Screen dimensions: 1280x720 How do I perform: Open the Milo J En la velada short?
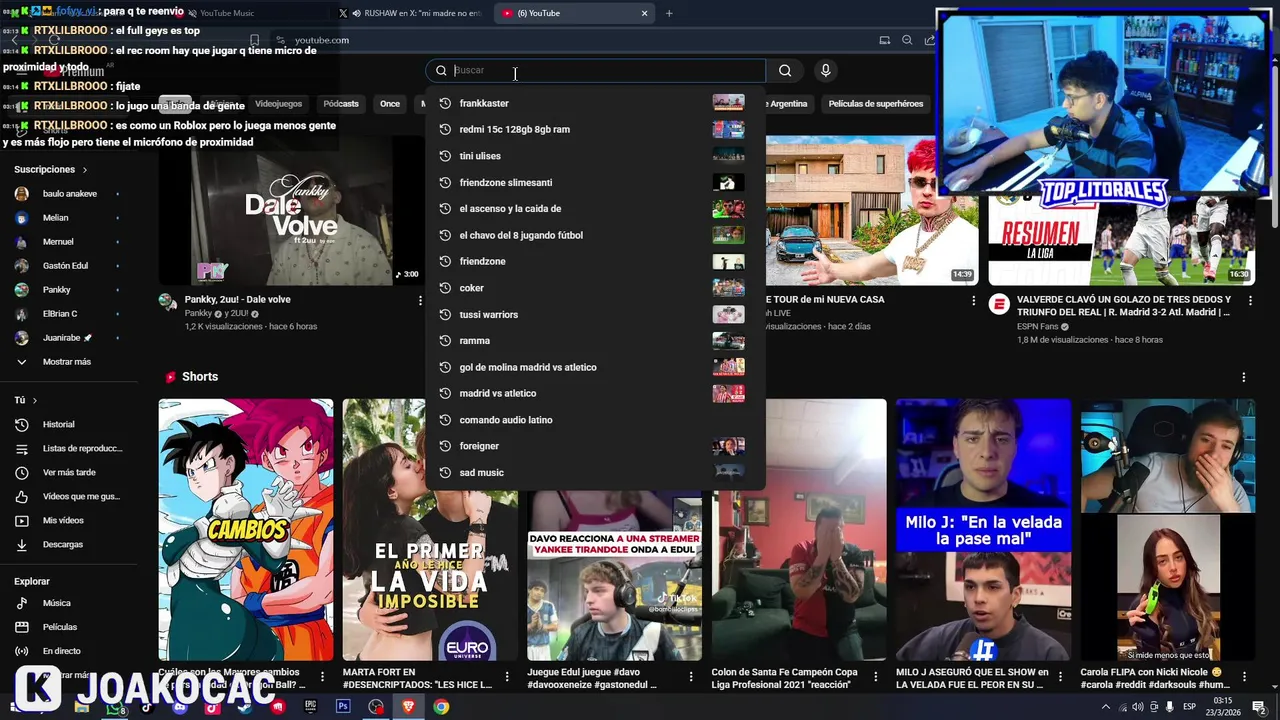tap(983, 530)
